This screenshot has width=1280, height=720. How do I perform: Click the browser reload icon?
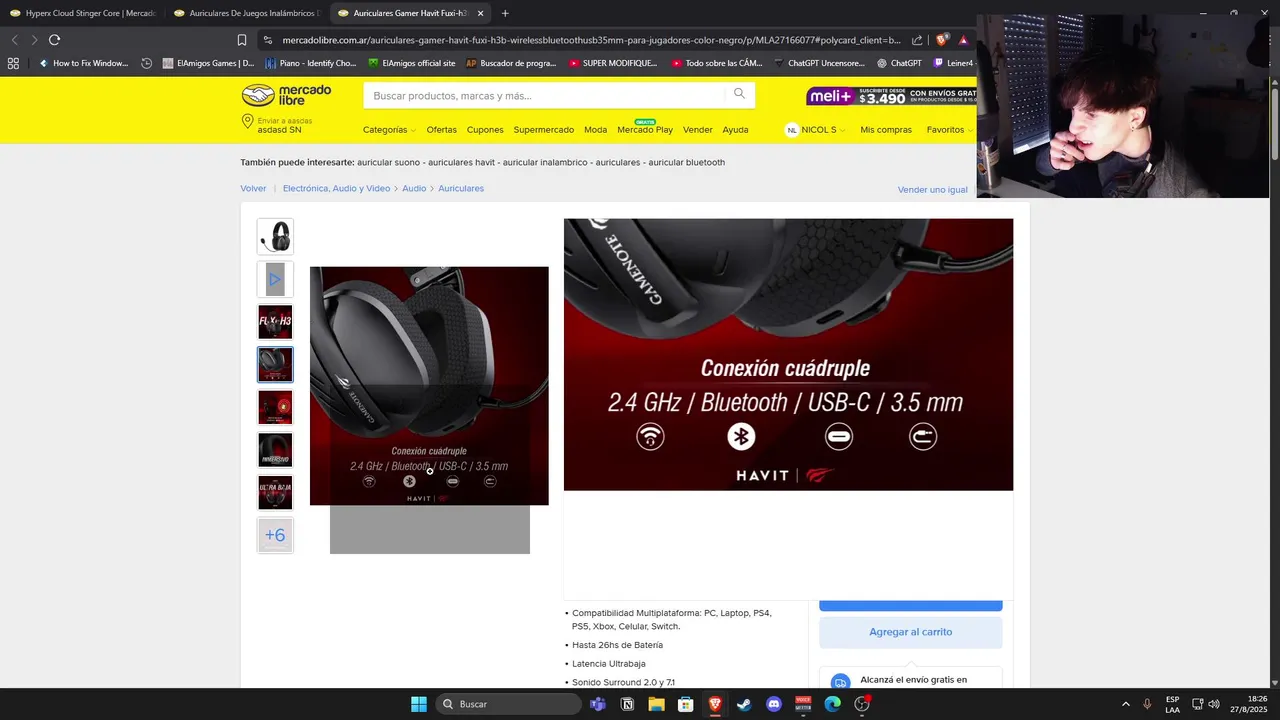[54, 40]
